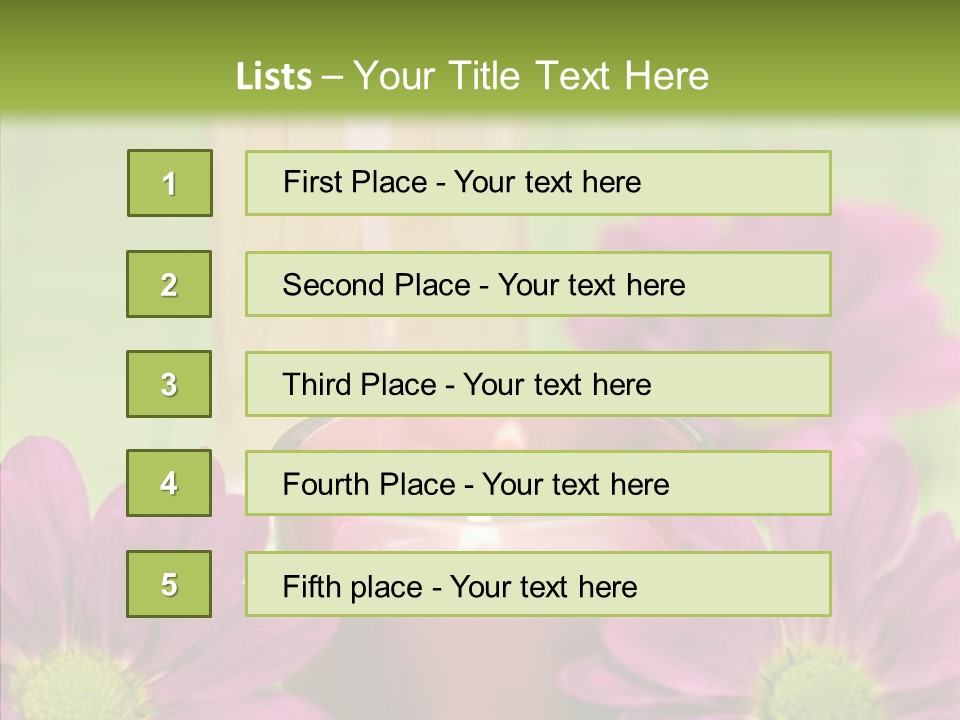Click the digit 3 label
The width and height of the screenshot is (960, 720).
tap(169, 384)
